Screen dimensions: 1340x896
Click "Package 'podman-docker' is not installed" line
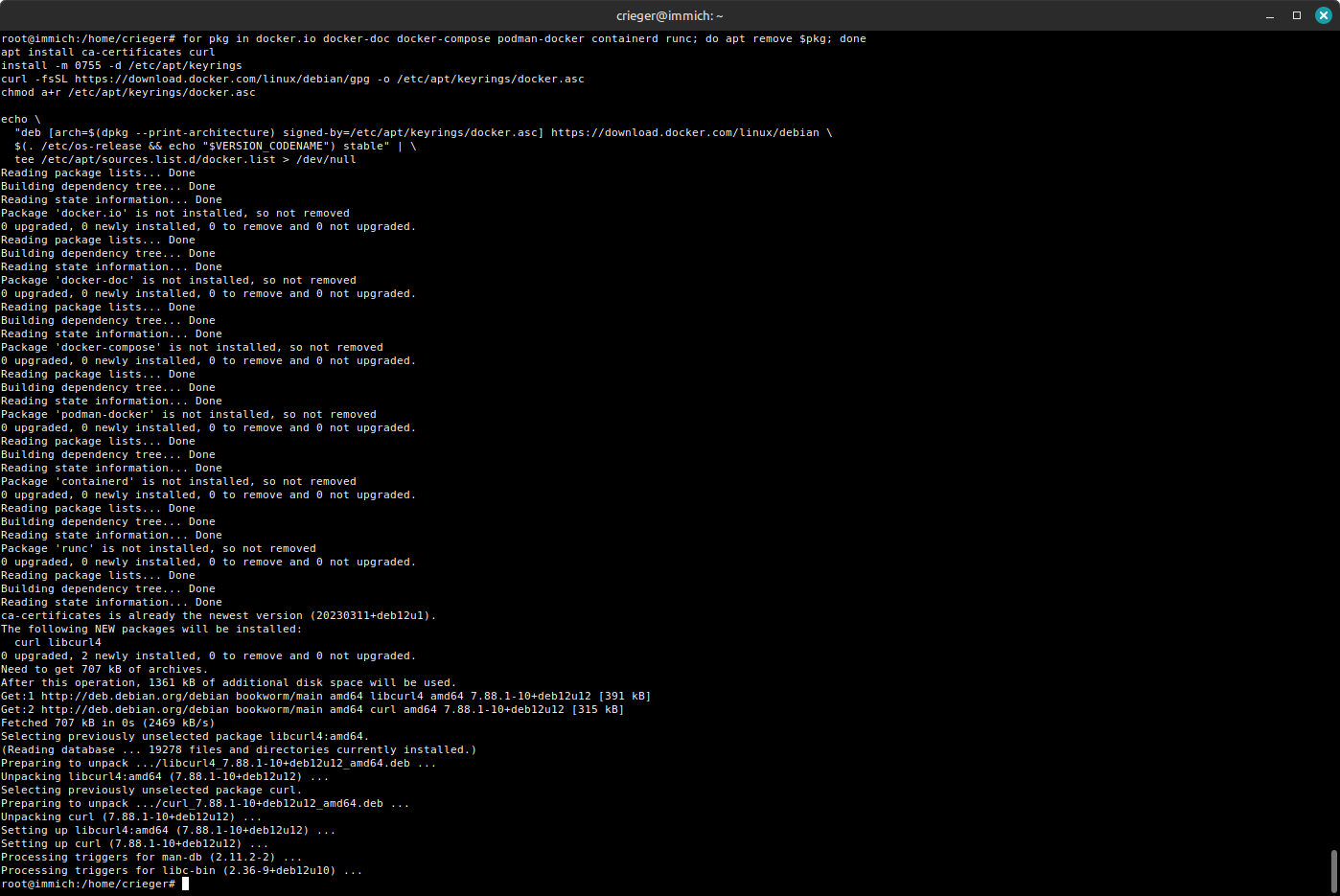coord(189,414)
